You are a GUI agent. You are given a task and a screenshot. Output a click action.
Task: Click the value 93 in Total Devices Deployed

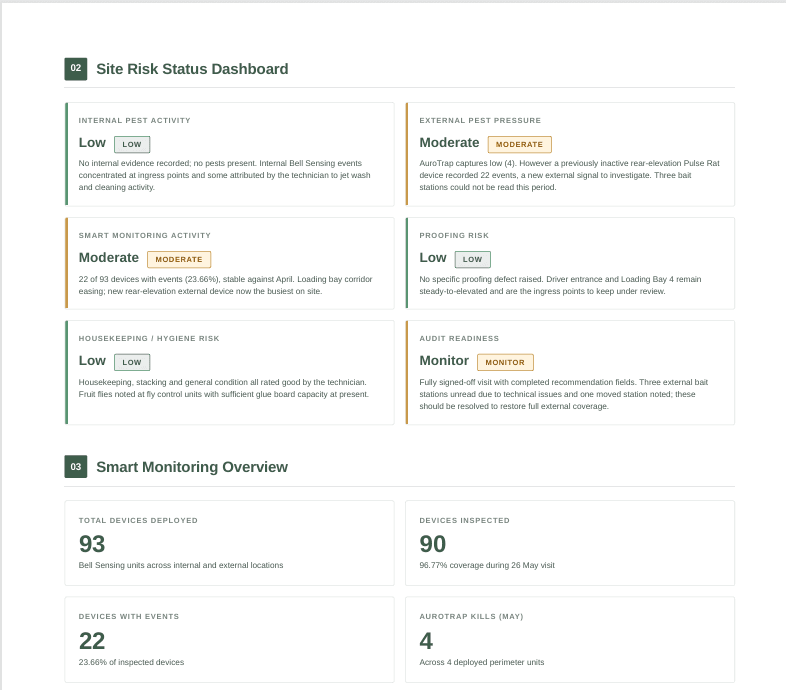click(x=92, y=544)
